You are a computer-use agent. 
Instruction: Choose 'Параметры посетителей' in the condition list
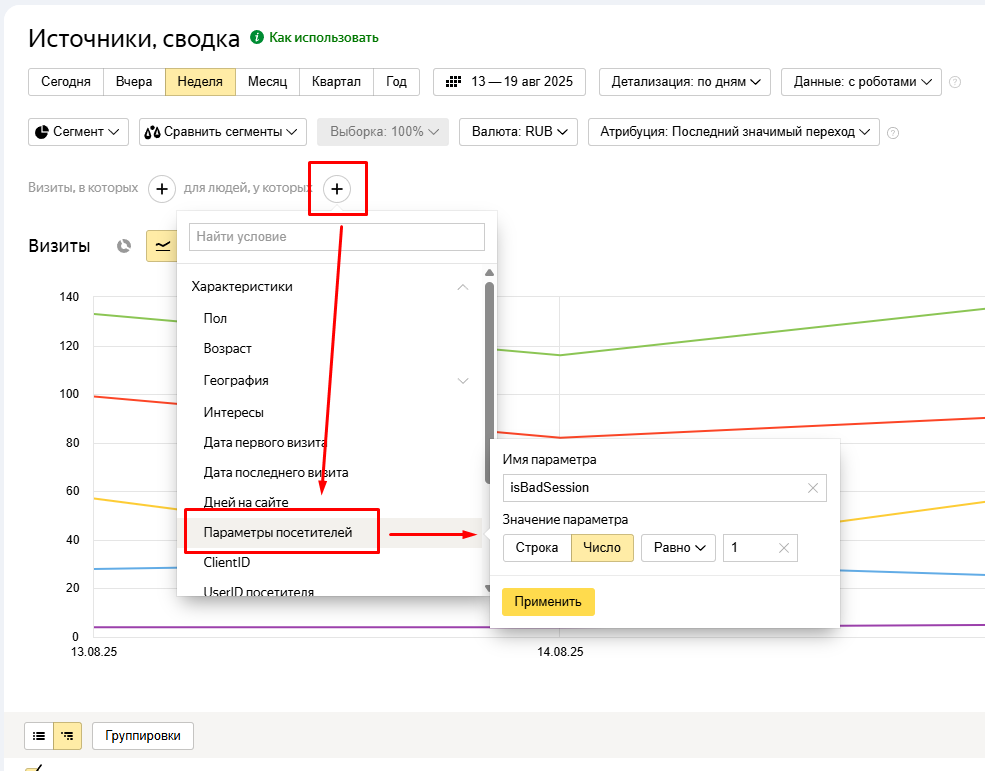coord(278,533)
